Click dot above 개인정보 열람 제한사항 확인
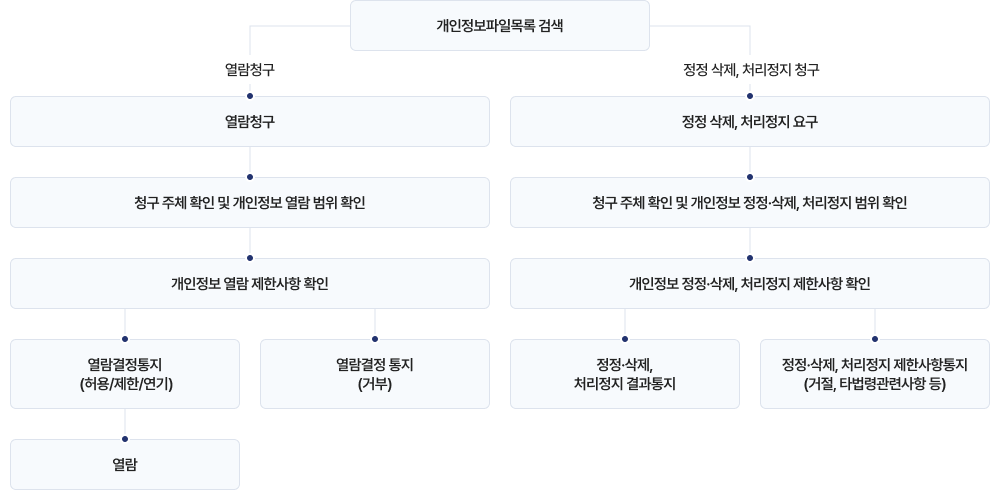This screenshot has height=490, width=1000. [x=250, y=258]
